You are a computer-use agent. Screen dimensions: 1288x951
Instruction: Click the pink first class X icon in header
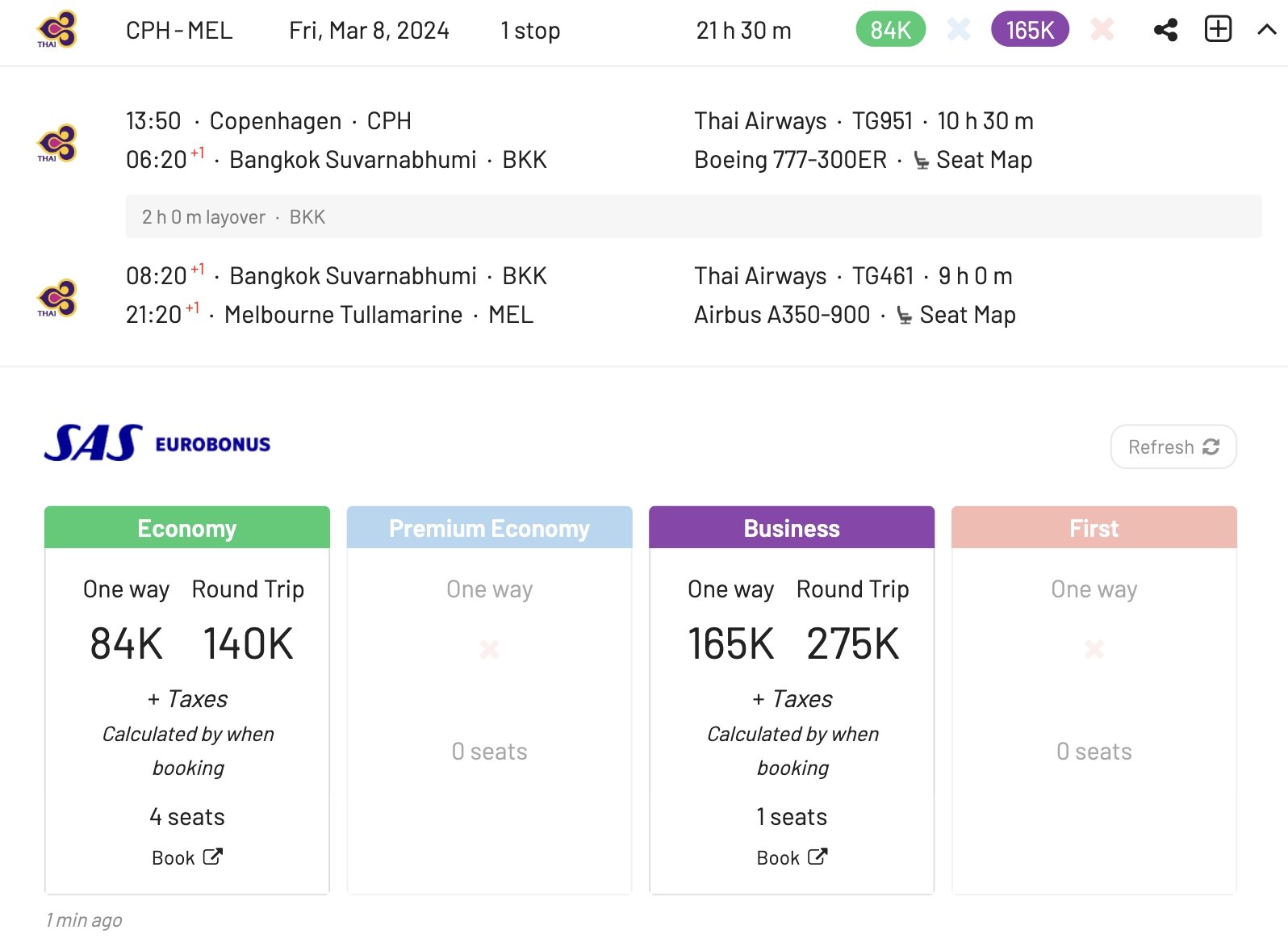[1102, 30]
